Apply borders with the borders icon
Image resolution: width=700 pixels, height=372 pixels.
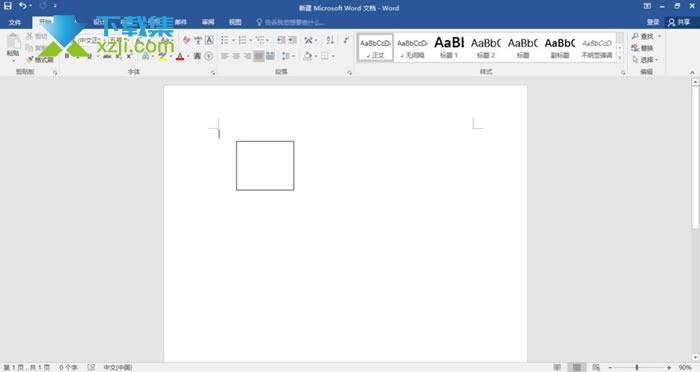325,56
